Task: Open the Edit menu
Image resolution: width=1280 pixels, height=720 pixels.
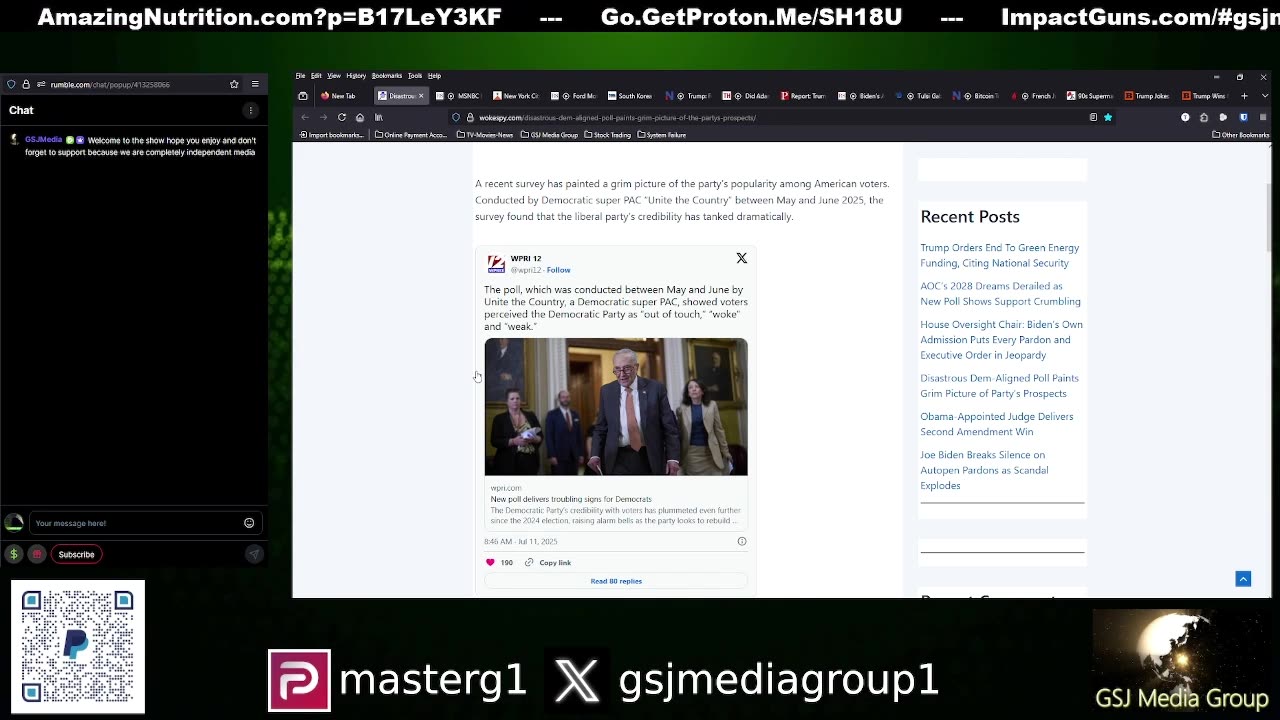Action: point(316,76)
